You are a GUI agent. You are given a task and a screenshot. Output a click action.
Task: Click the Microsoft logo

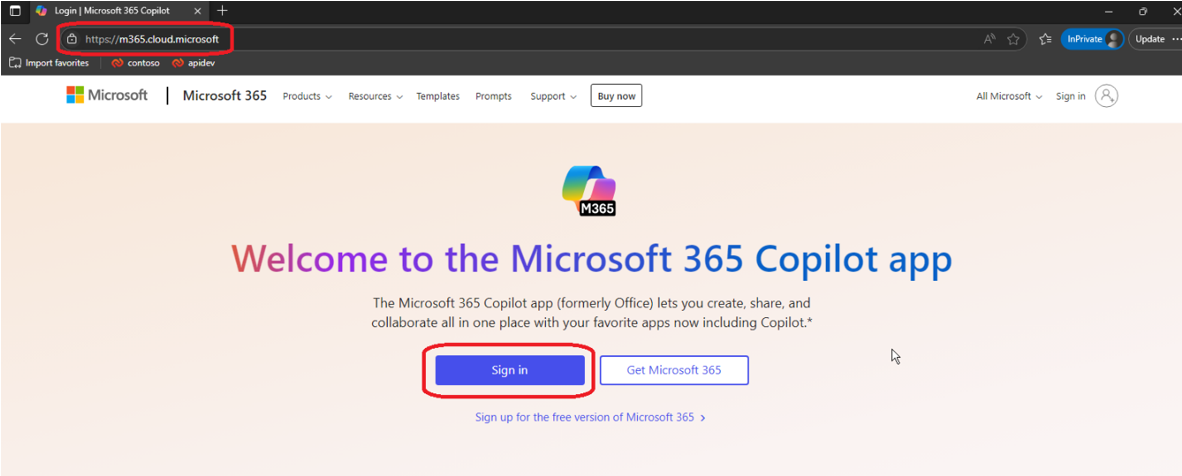[107, 95]
